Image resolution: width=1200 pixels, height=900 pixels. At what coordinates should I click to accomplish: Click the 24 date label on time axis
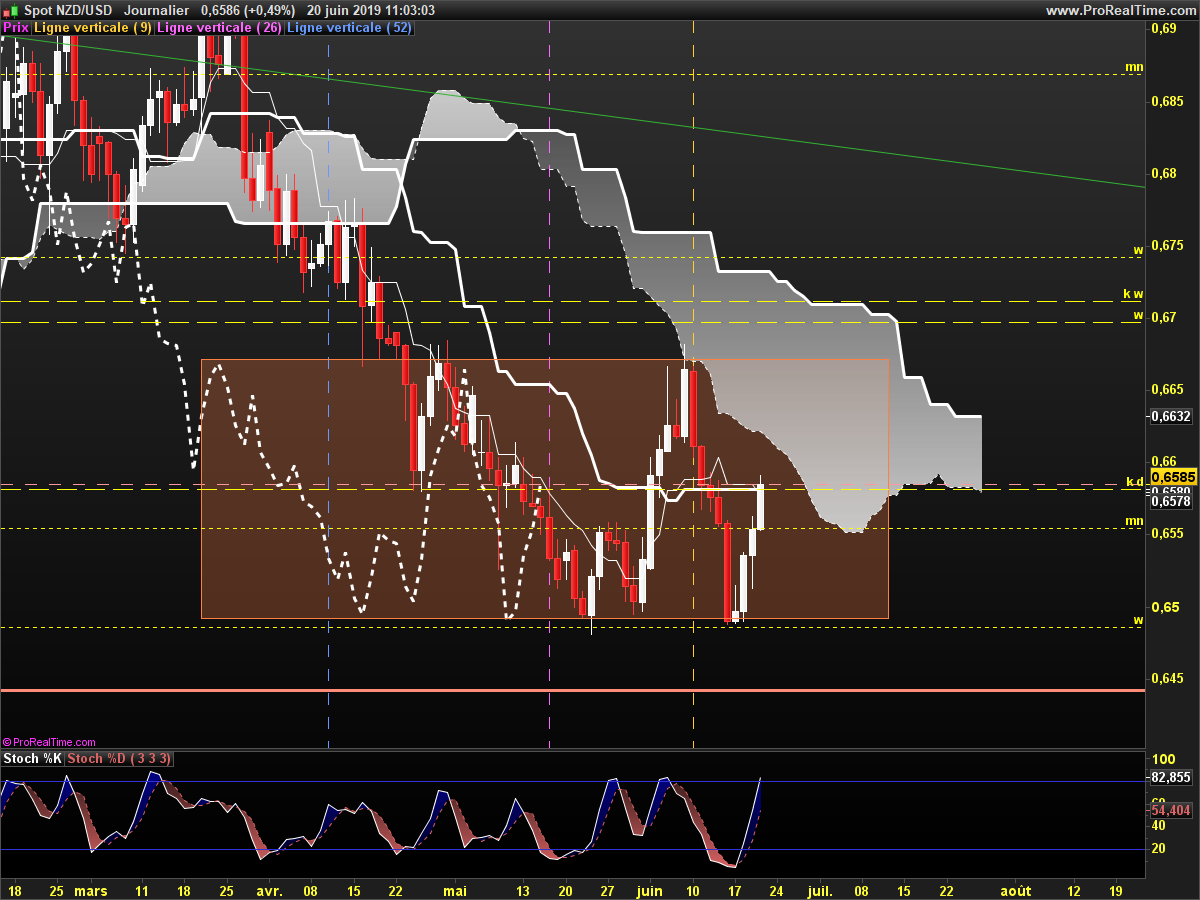point(778,889)
